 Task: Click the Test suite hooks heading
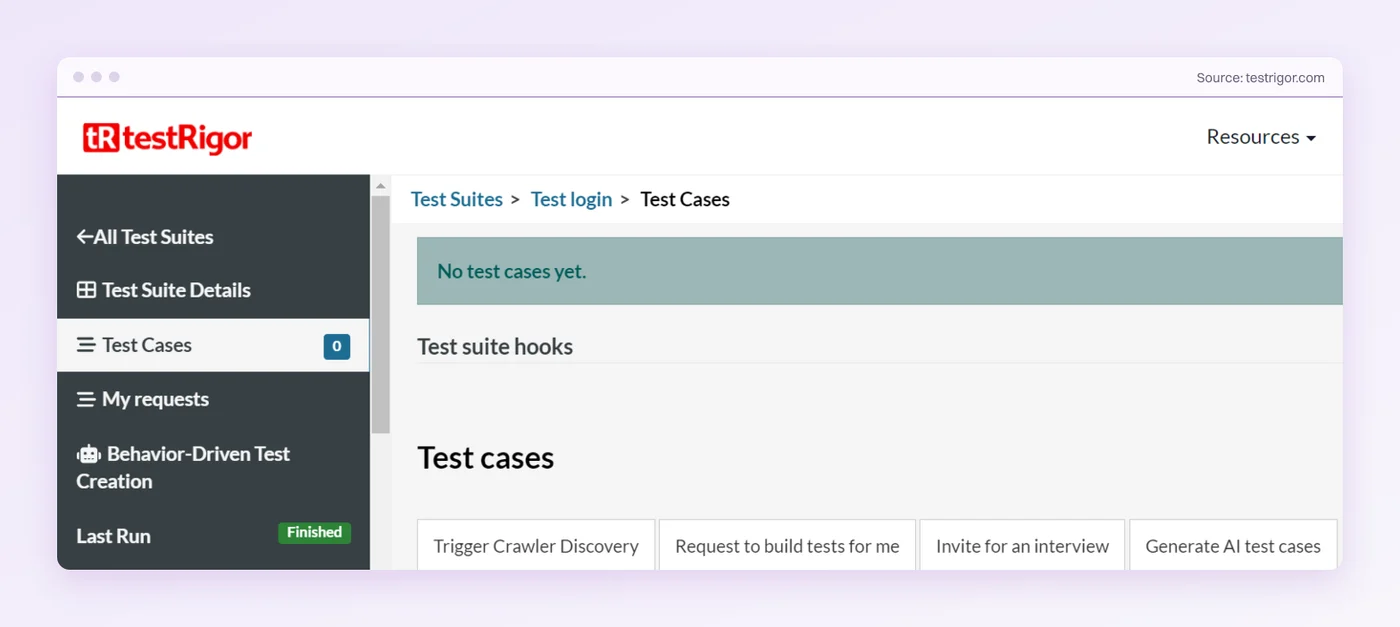click(495, 347)
